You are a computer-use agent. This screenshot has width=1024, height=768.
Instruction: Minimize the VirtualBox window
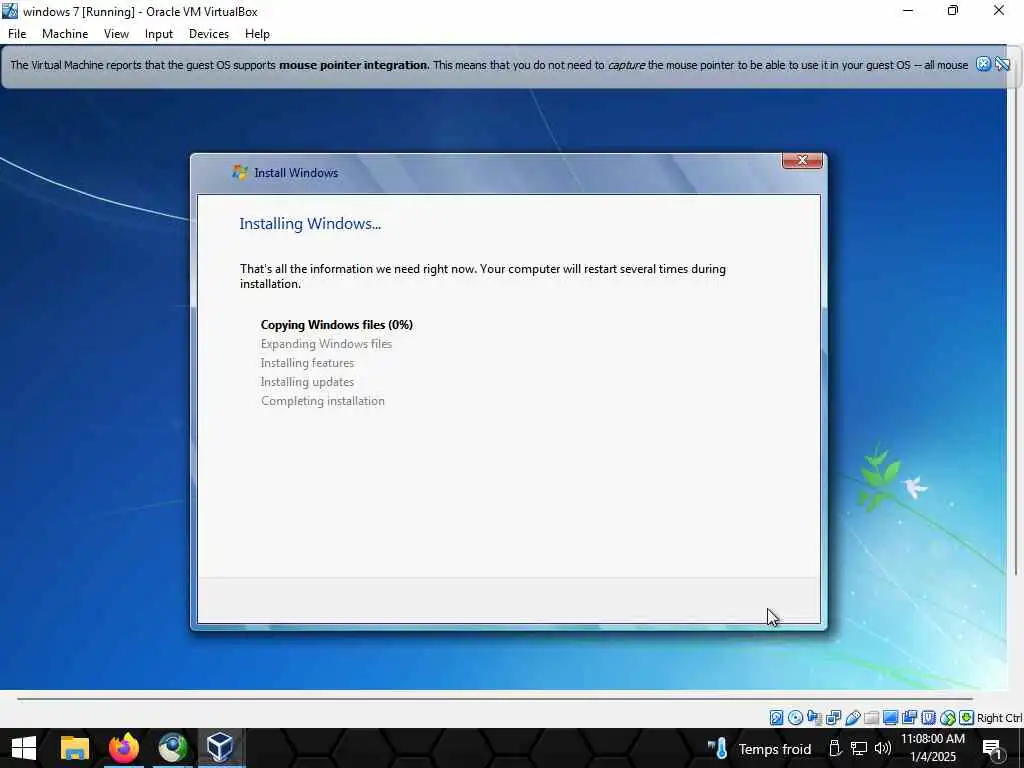click(x=908, y=11)
